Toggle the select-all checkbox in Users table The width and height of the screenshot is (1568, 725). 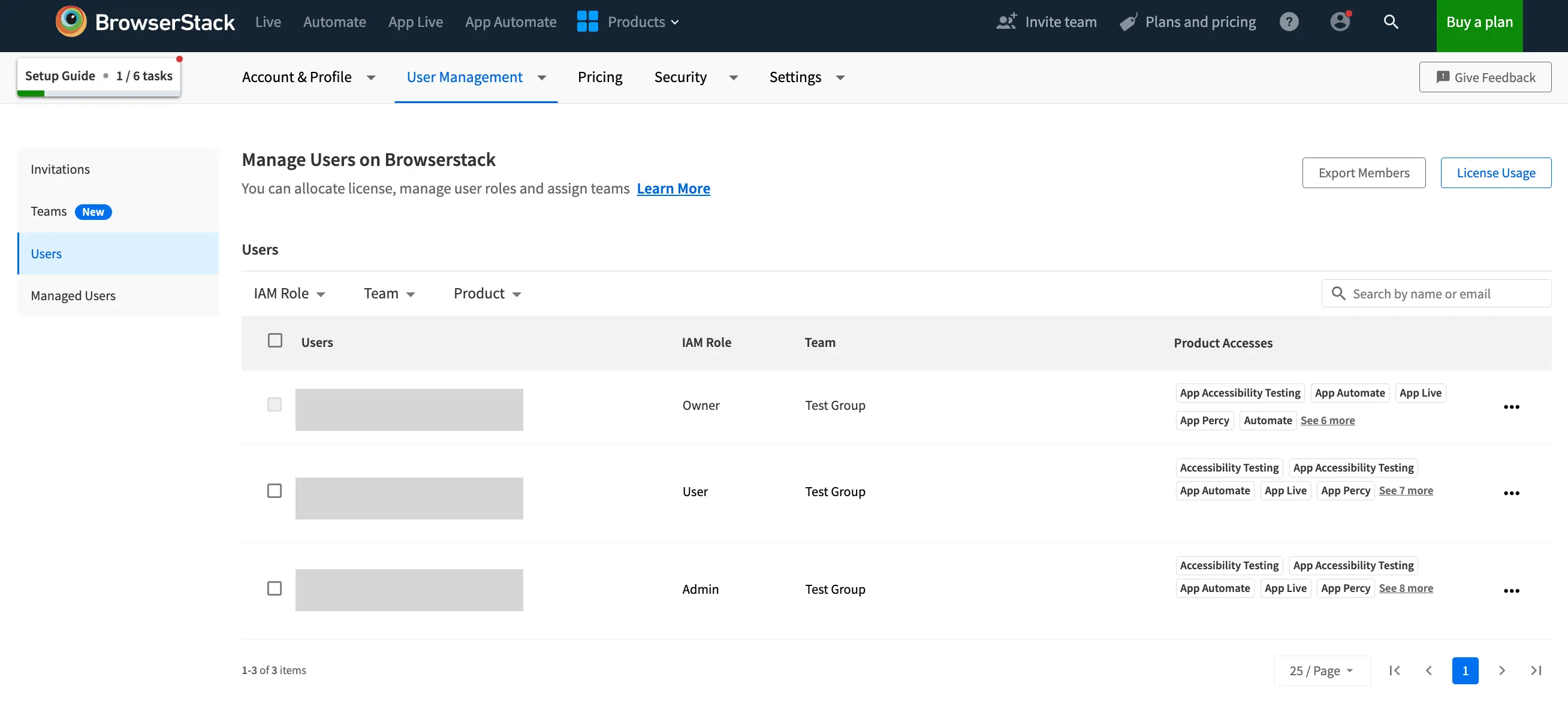click(x=275, y=340)
